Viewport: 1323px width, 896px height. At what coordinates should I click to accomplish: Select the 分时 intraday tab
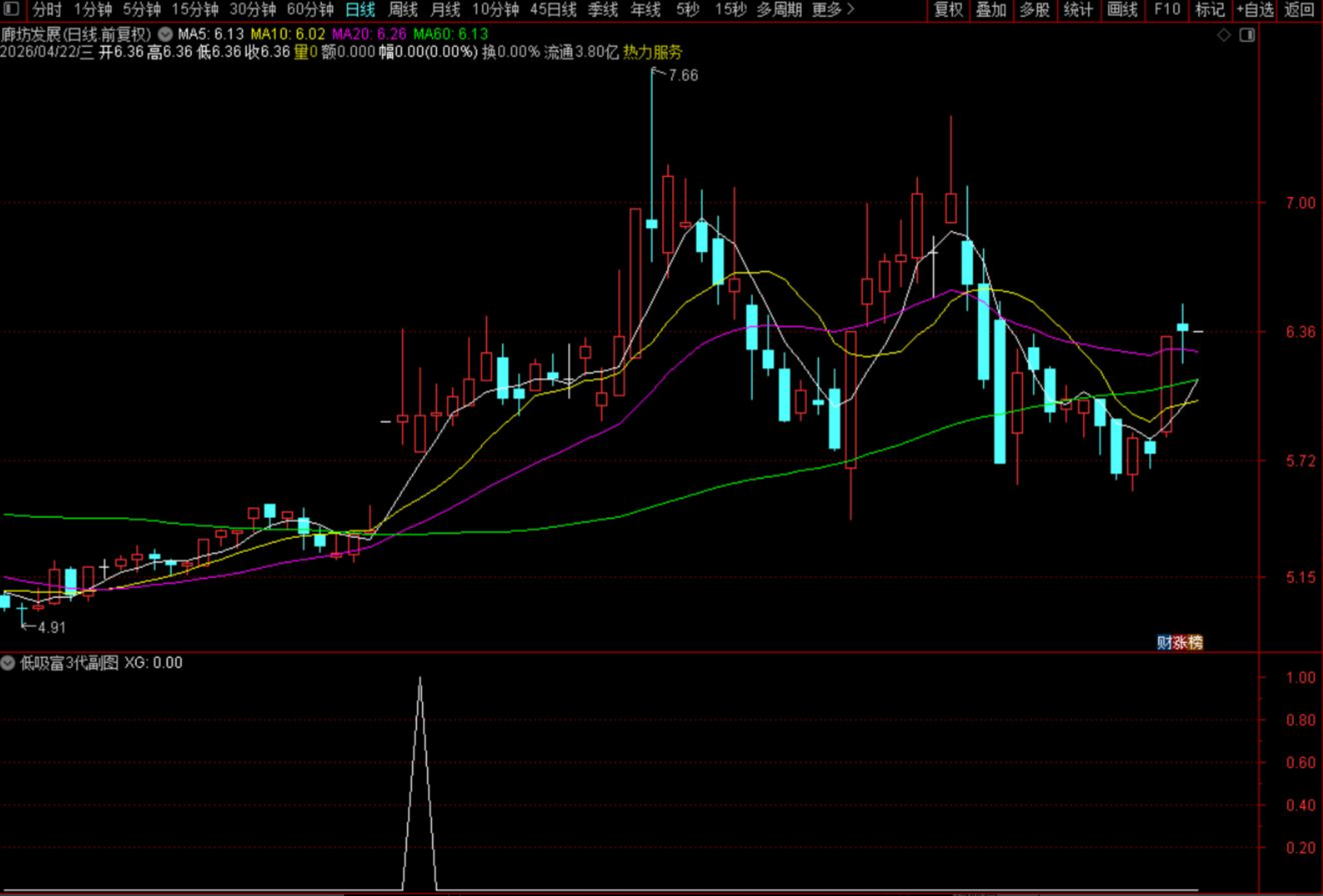(47, 10)
